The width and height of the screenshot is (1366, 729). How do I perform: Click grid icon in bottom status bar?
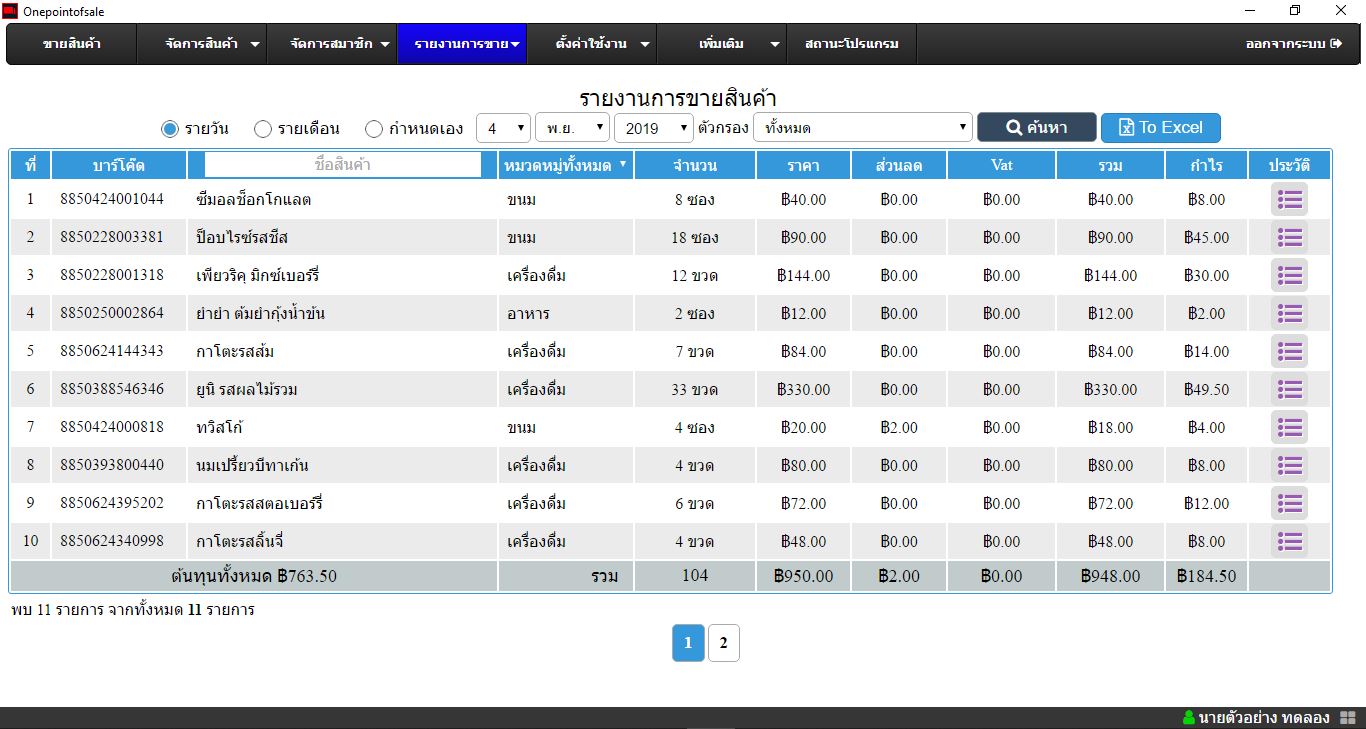pyautogui.click(x=1347, y=718)
